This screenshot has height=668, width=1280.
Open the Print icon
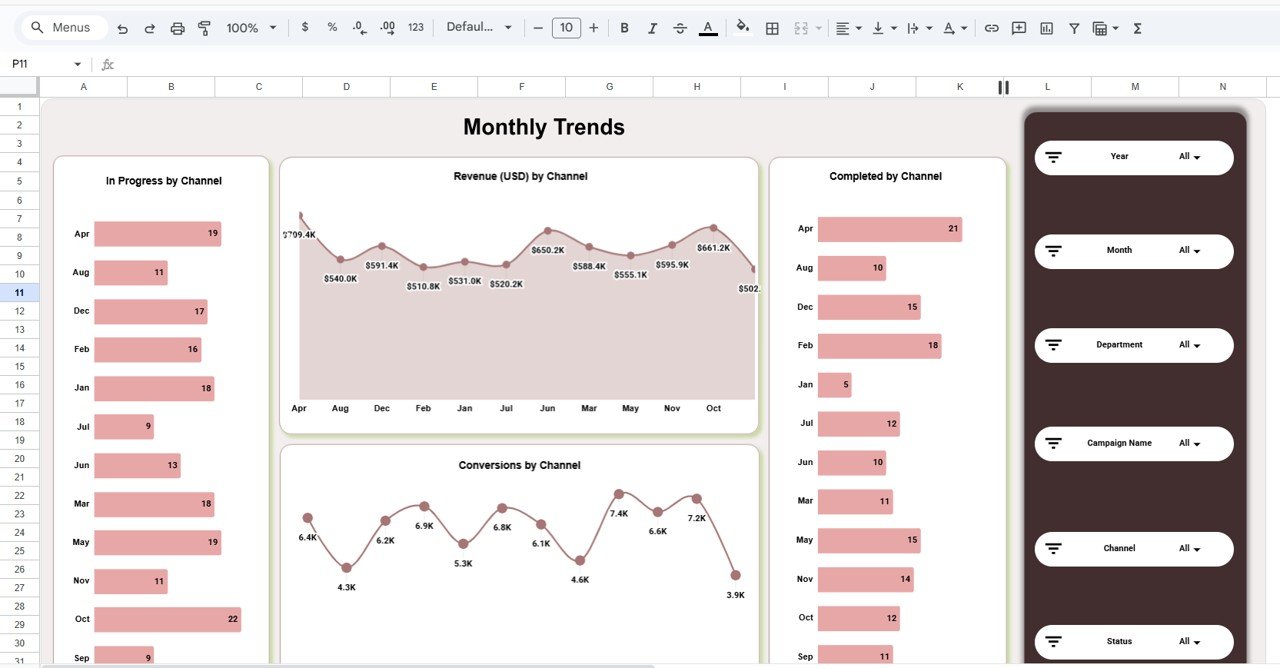click(177, 28)
